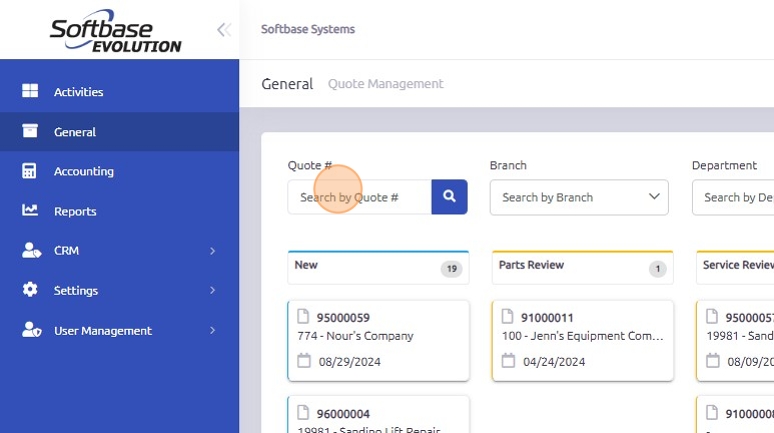Select General in the sidebar
Viewport: 774px width, 433px height.
click(119, 132)
